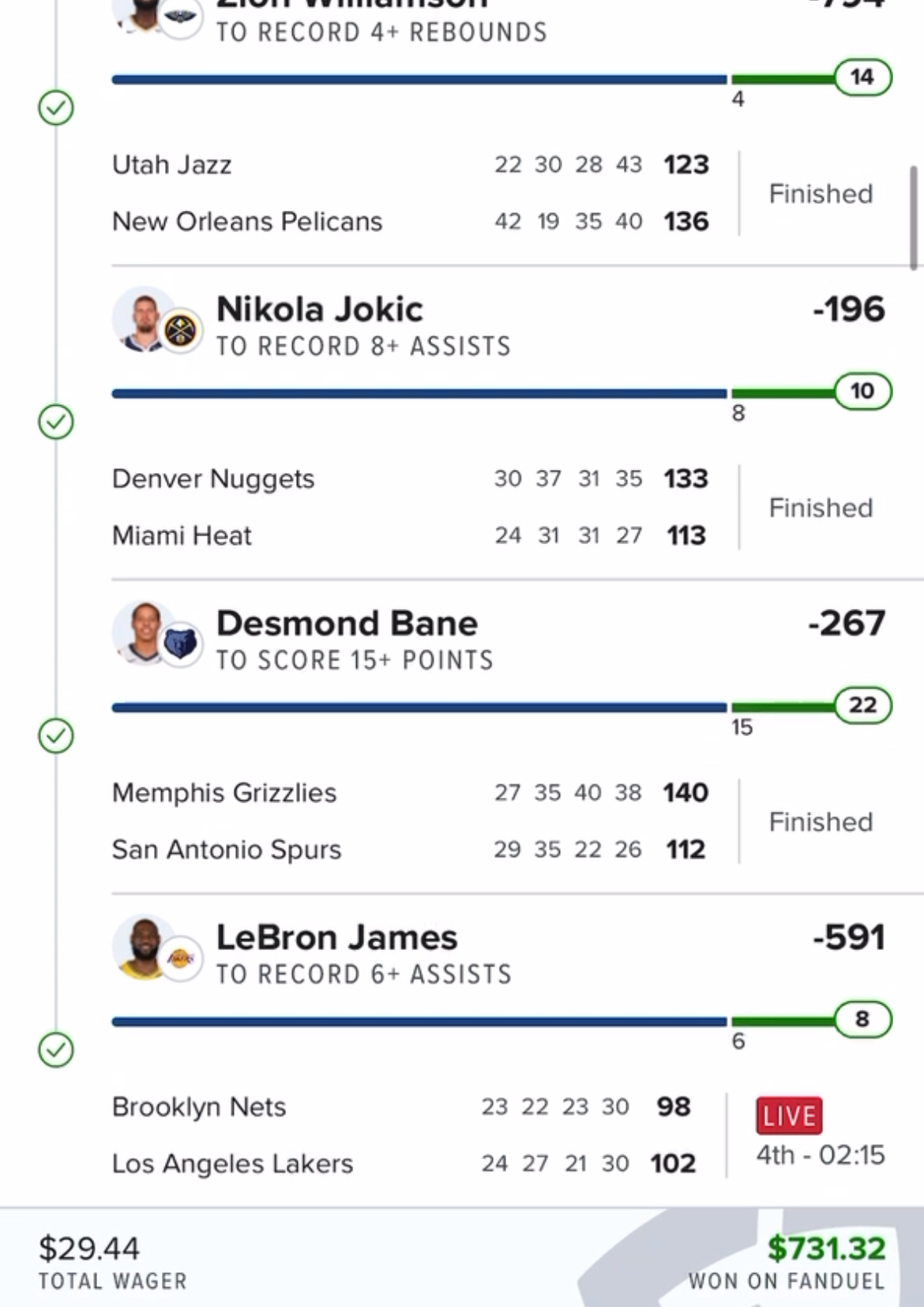The width and height of the screenshot is (924, 1307).
Task: Click LeBron James player headshot
Action: (141, 946)
